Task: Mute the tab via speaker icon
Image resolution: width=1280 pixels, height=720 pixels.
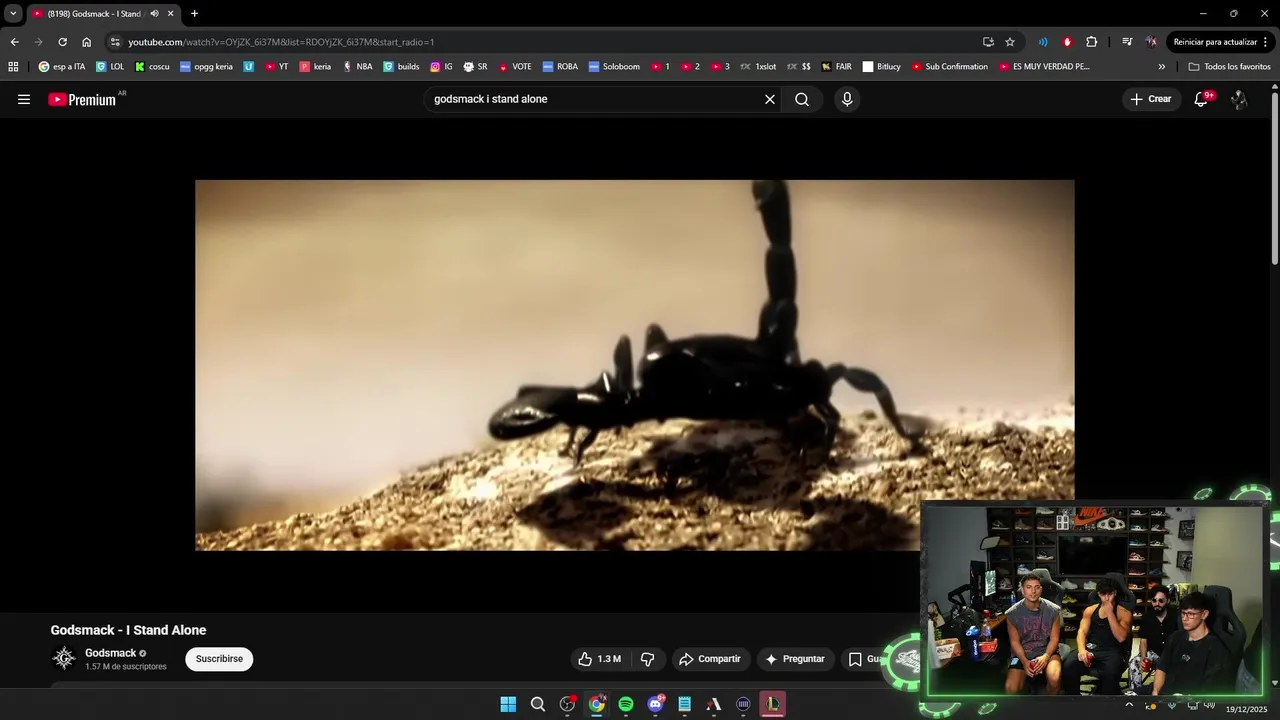Action: click(154, 14)
